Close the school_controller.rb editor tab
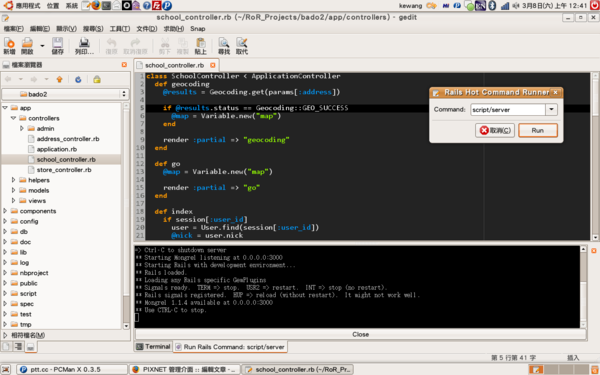Viewport: 600px width, 375px height. (x=213, y=65)
